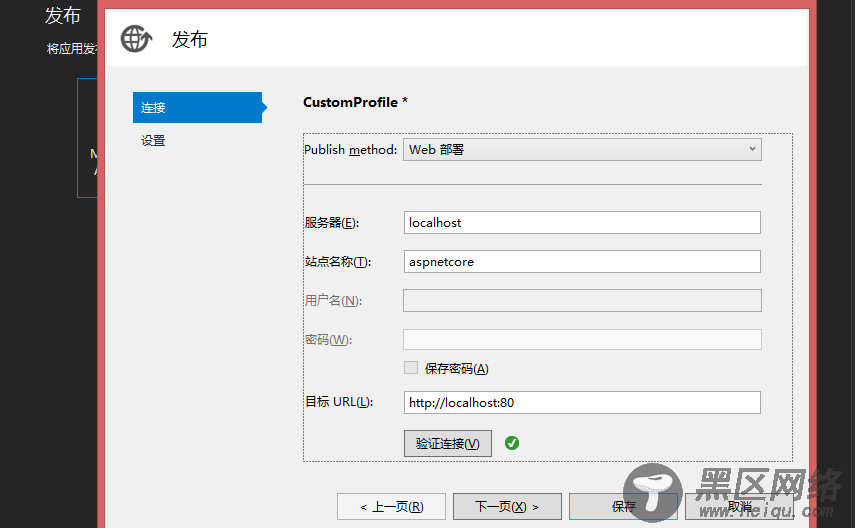
Task: Toggle the 保存密码(A) checkbox
Action: coord(411,368)
